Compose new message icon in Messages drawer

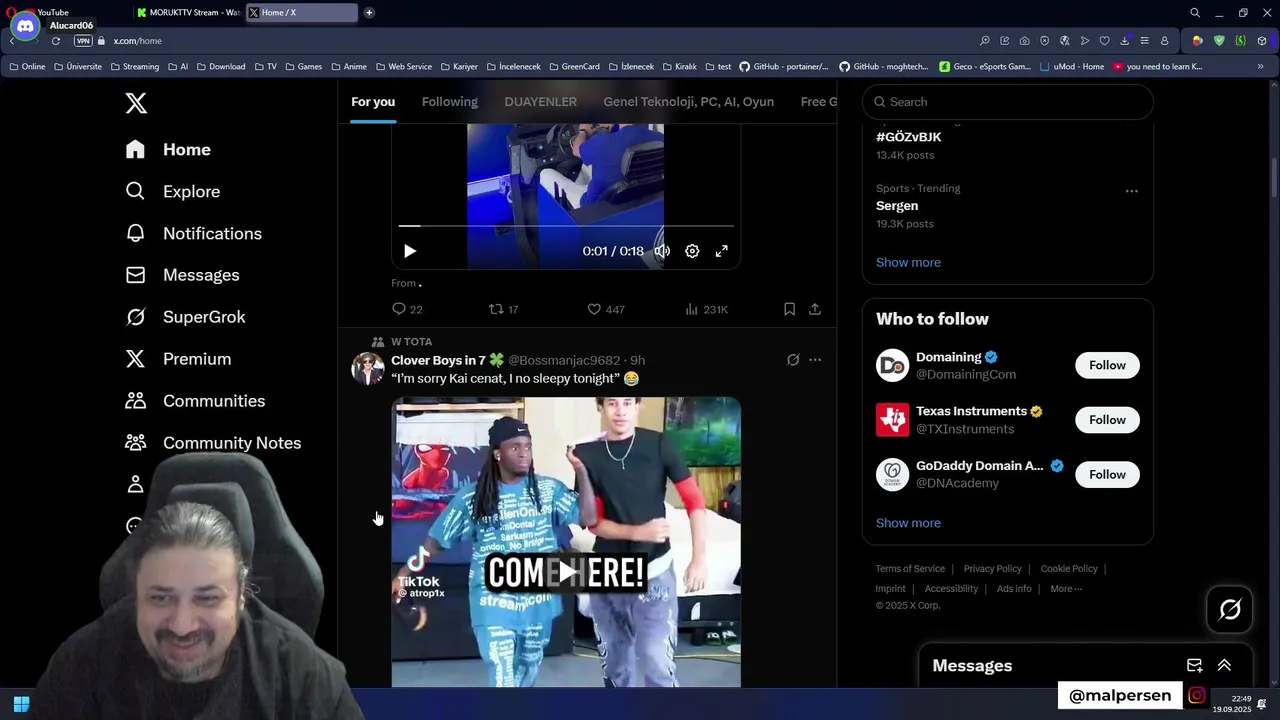tap(1194, 666)
